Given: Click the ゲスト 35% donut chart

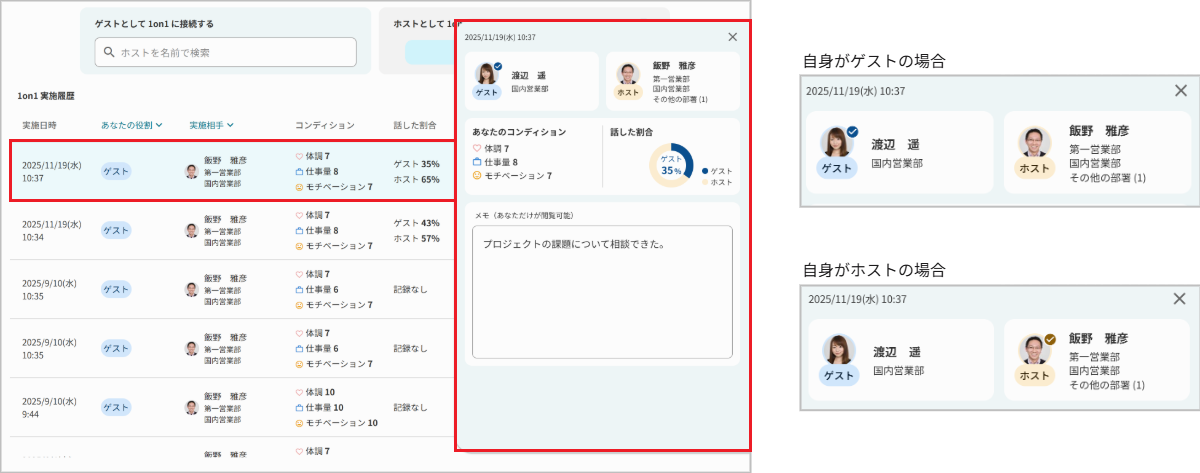Looking at the screenshot, I should [x=671, y=166].
